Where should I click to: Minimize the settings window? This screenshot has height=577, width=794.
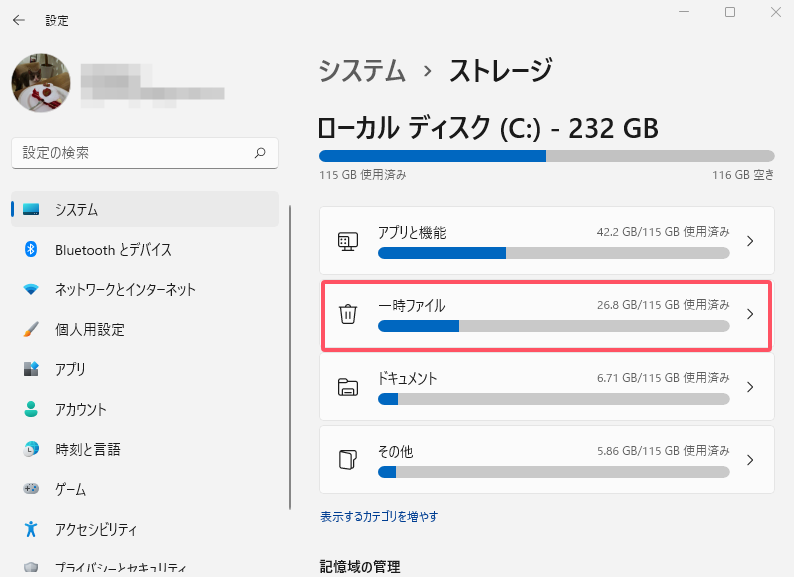click(x=684, y=12)
